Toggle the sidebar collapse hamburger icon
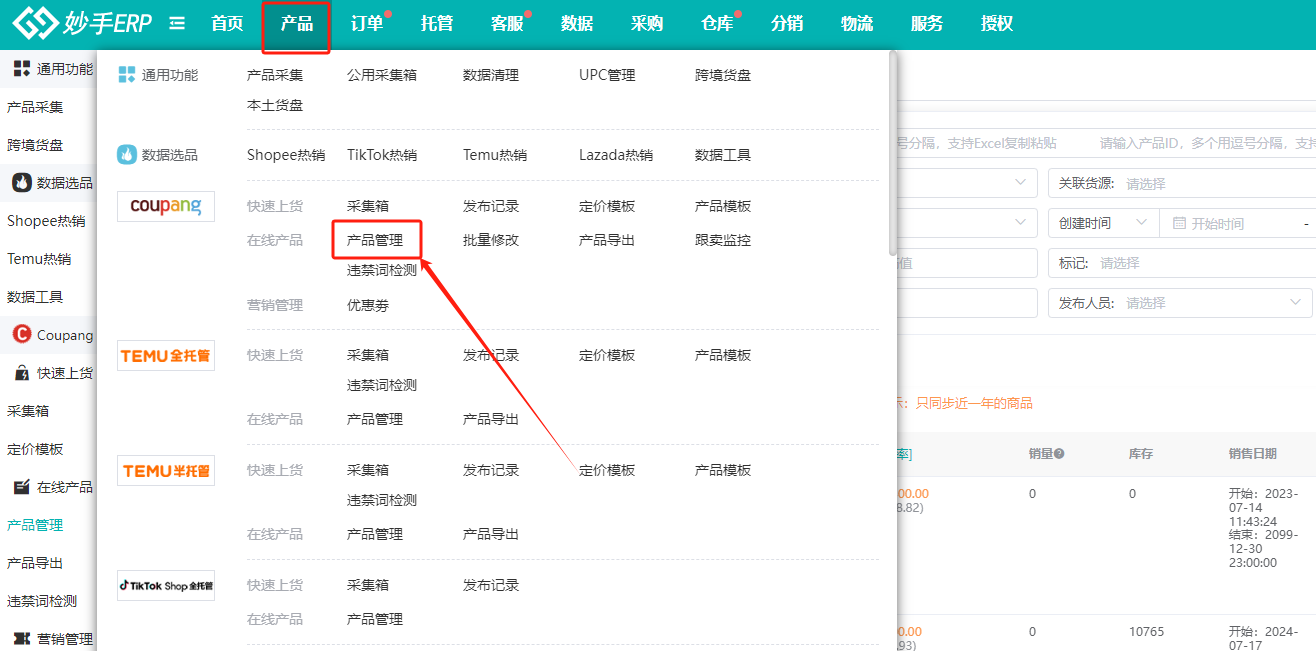Image resolution: width=1316 pixels, height=651 pixels. [x=177, y=23]
